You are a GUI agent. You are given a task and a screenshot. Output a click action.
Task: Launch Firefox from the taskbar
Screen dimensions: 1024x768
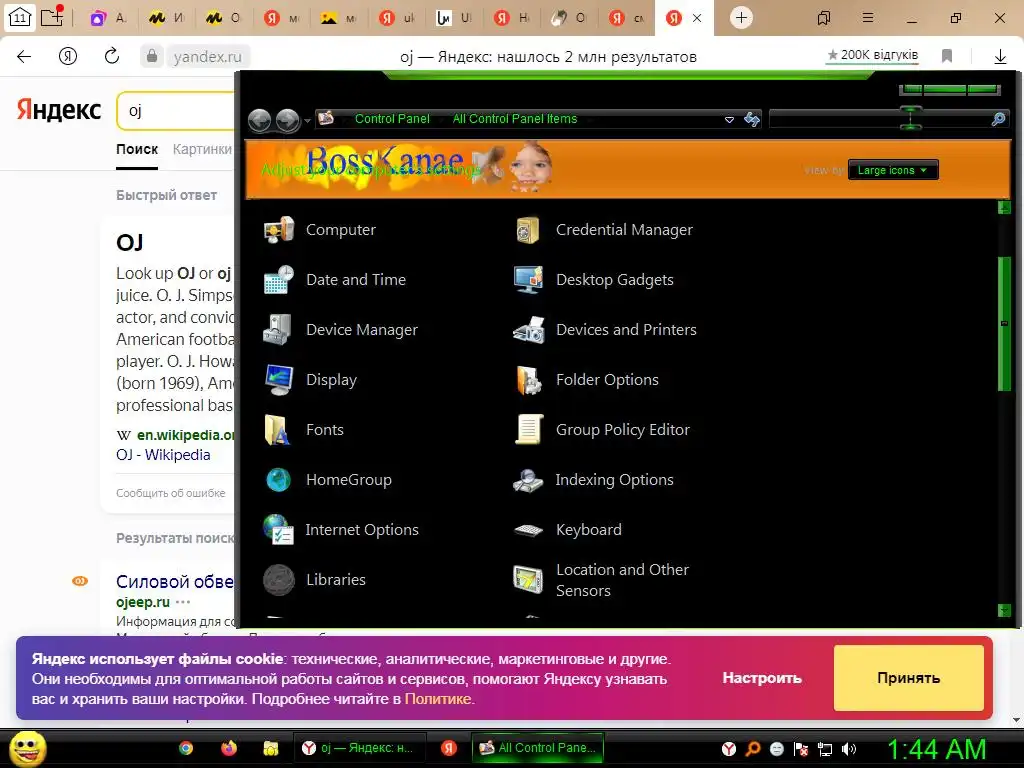(229, 748)
